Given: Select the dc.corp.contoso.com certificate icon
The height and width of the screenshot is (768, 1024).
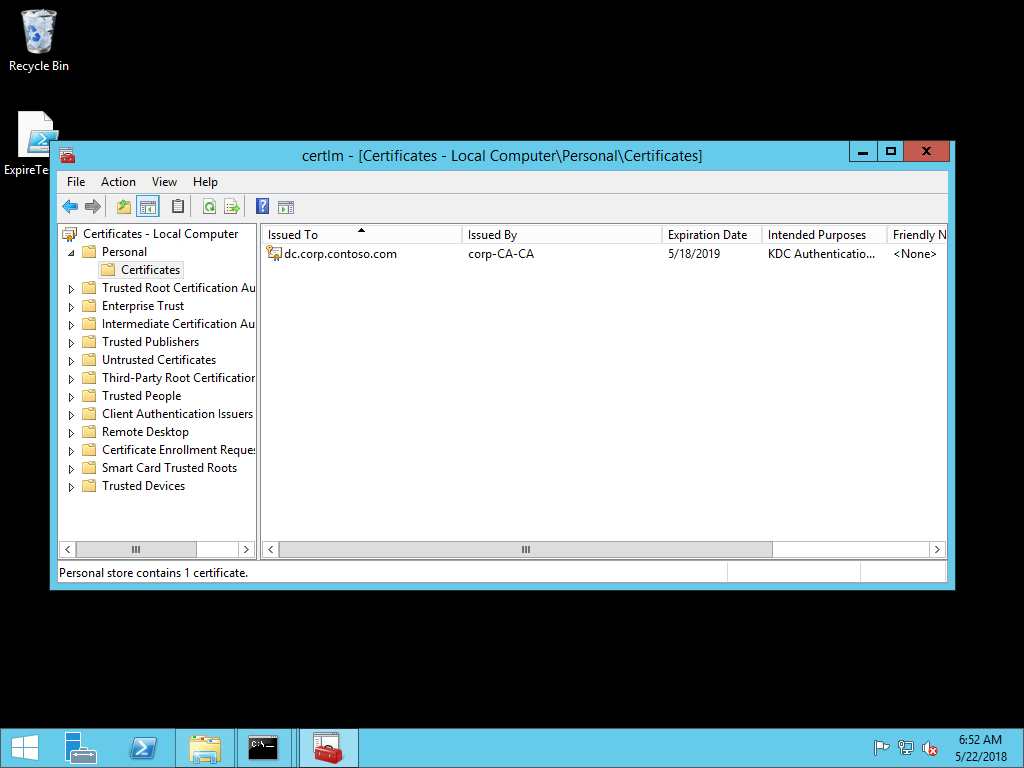Looking at the screenshot, I should click(274, 253).
